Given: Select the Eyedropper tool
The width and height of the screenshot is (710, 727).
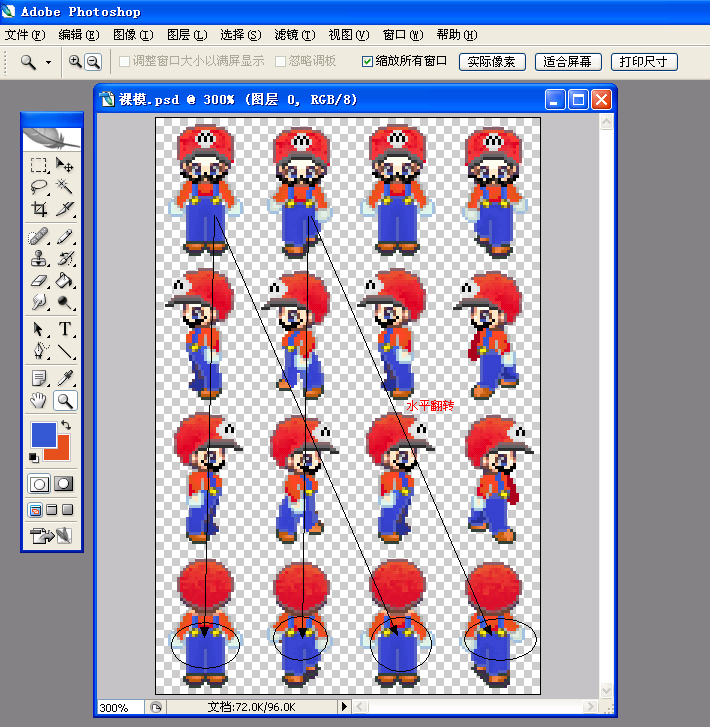Looking at the screenshot, I should pyautogui.click(x=64, y=378).
